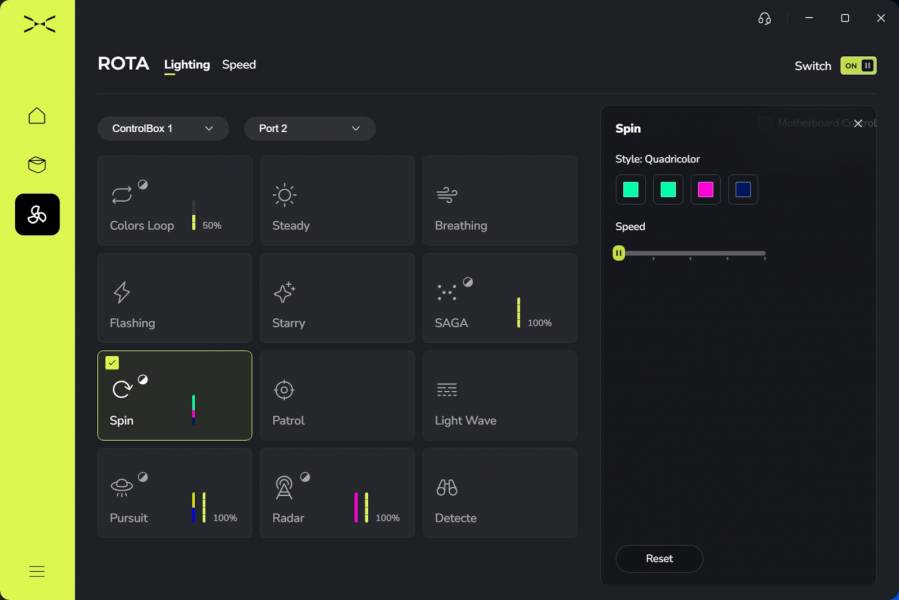The image size is (899, 600).
Task: Pick the Starry lighting effect
Action: [x=337, y=298]
